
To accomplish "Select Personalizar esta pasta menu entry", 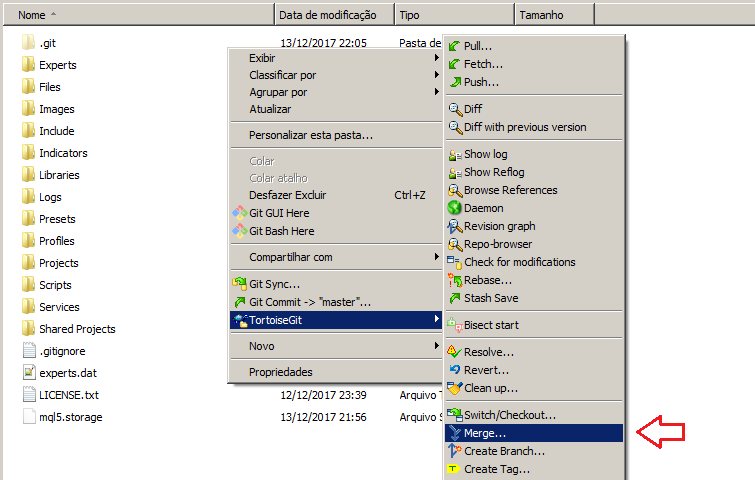I will pyautogui.click(x=311, y=135).
